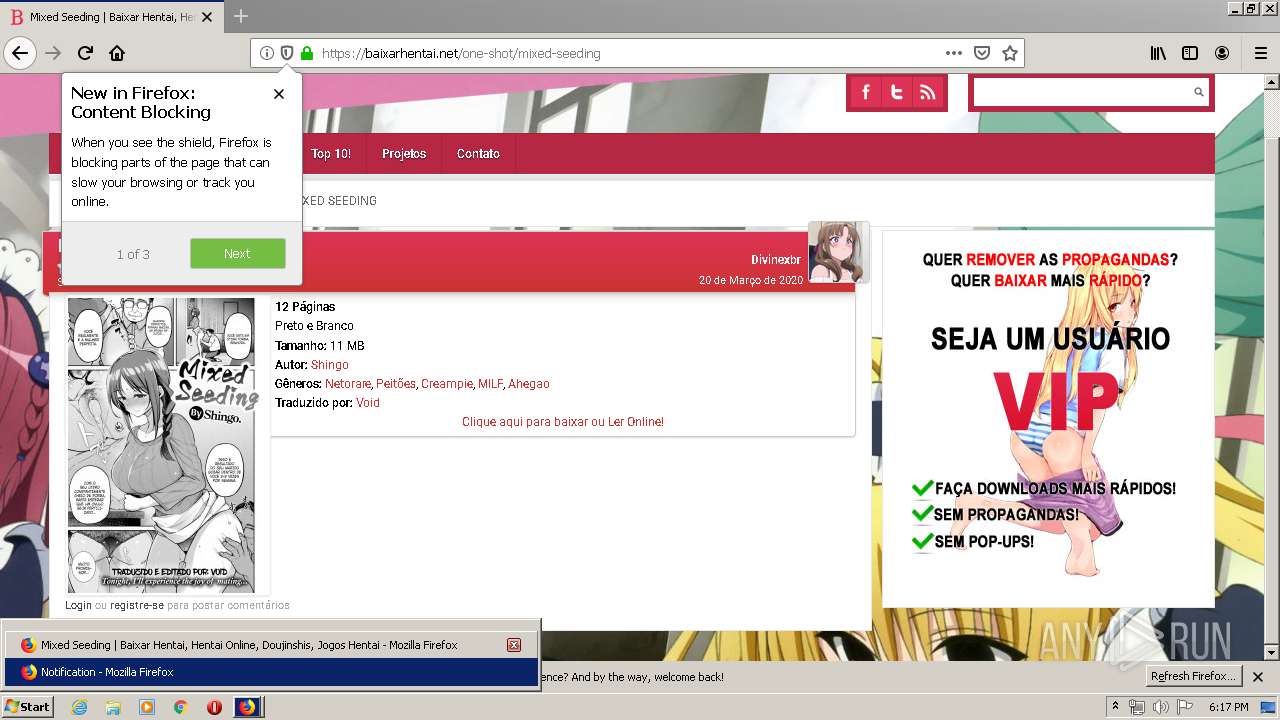Click the search magnifier icon
This screenshot has width=1280, height=720.
(x=1198, y=92)
